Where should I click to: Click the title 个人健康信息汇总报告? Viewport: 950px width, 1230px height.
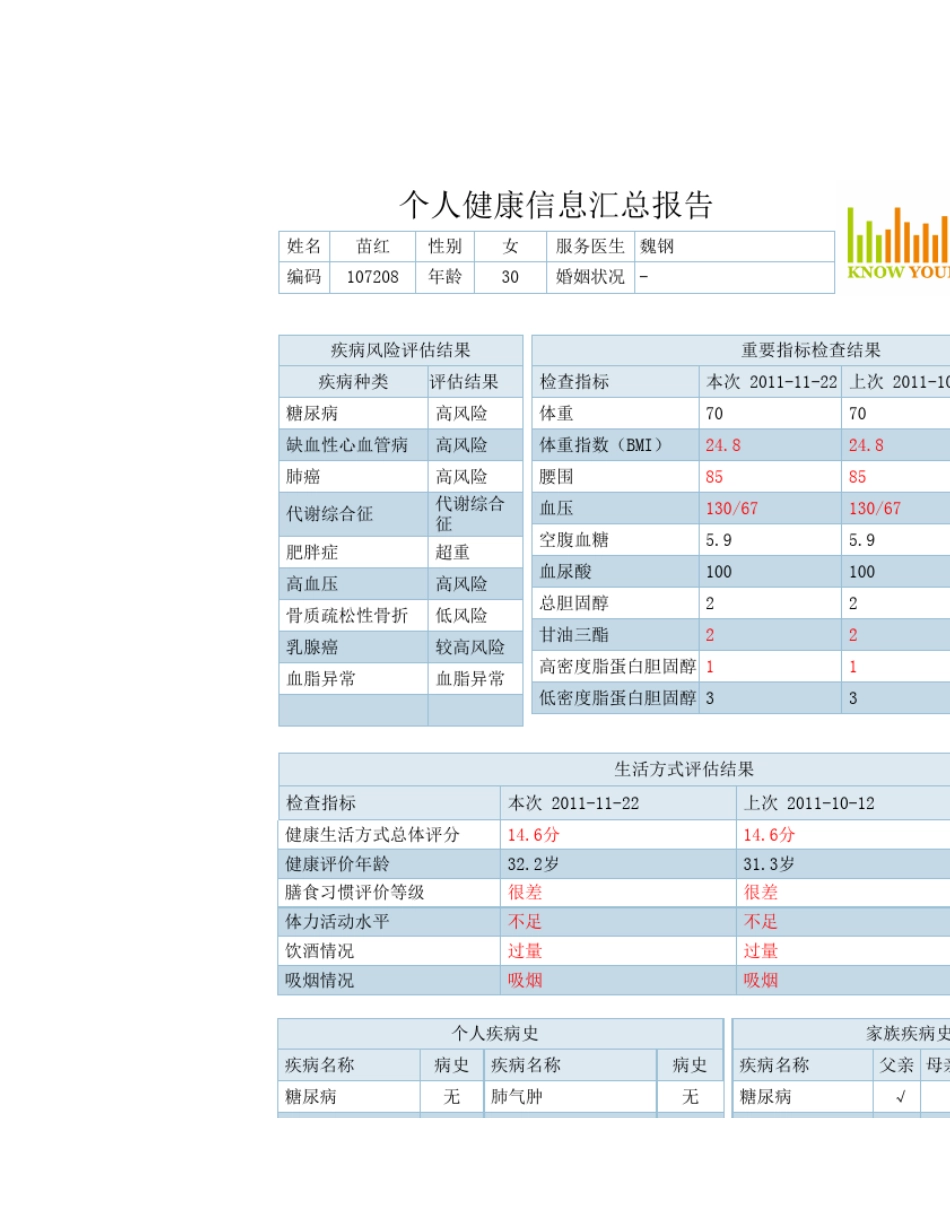click(556, 205)
